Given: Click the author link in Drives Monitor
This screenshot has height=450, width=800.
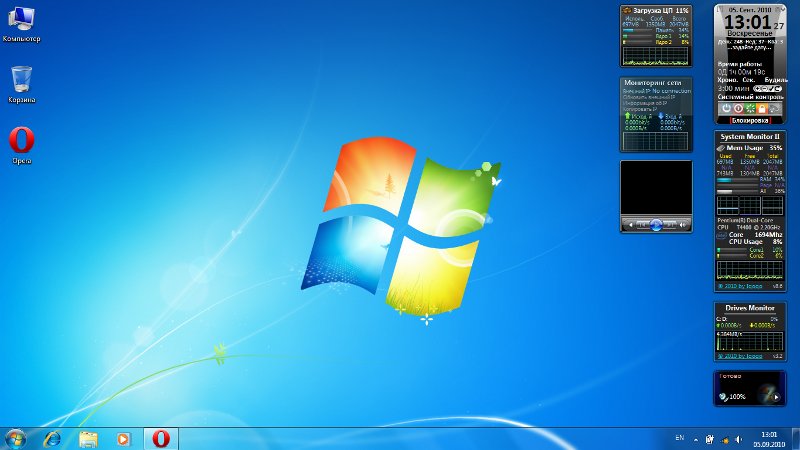Looking at the screenshot, I should click(740, 356).
